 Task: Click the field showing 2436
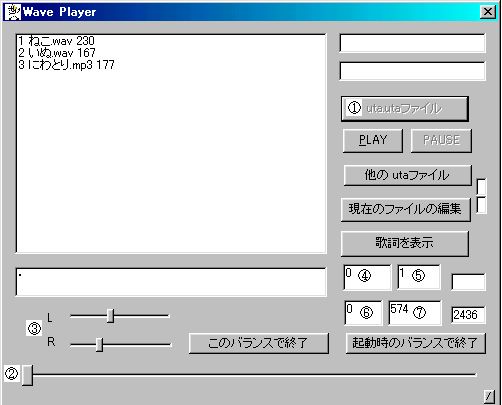[468, 315]
